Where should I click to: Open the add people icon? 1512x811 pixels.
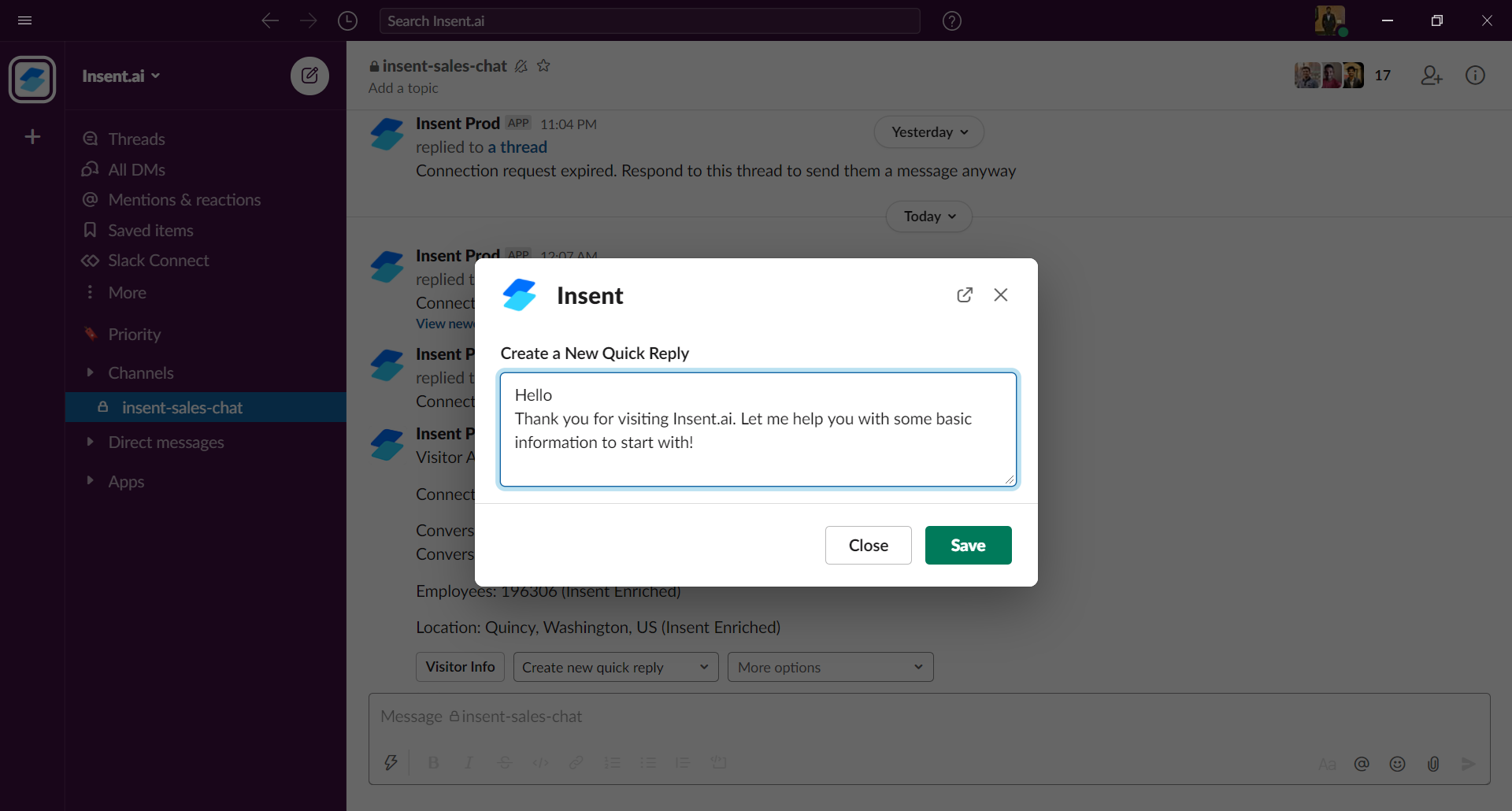click(1432, 76)
